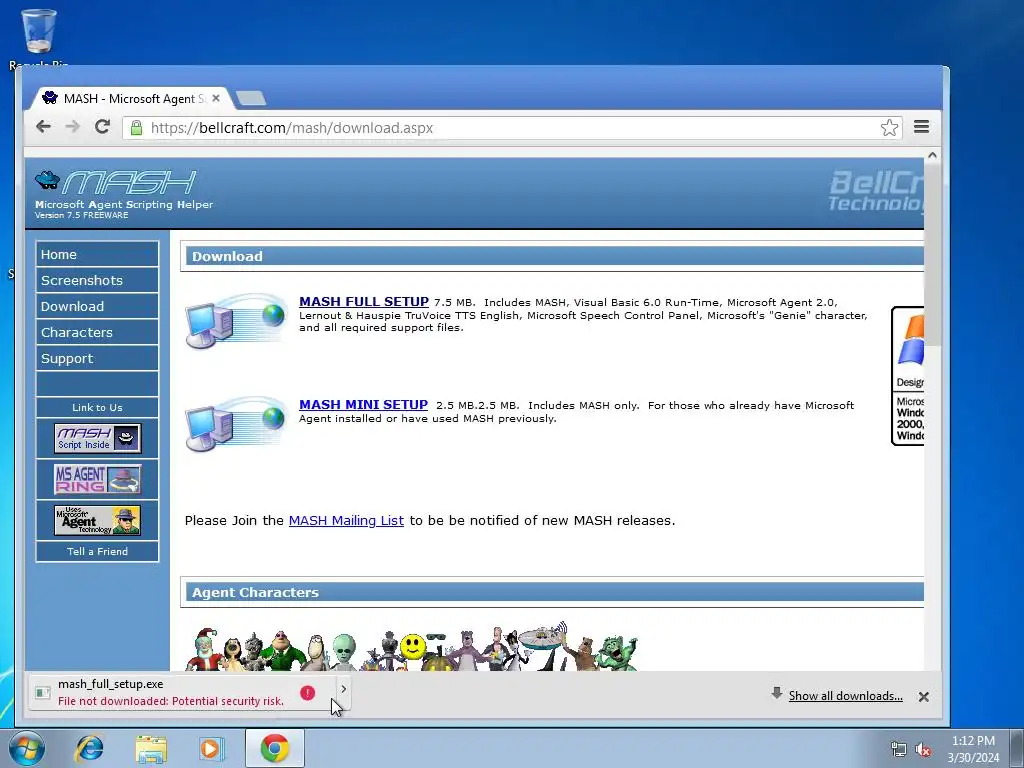Click the Designed for Windows badge image
The image size is (1024, 768).
click(908, 376)
